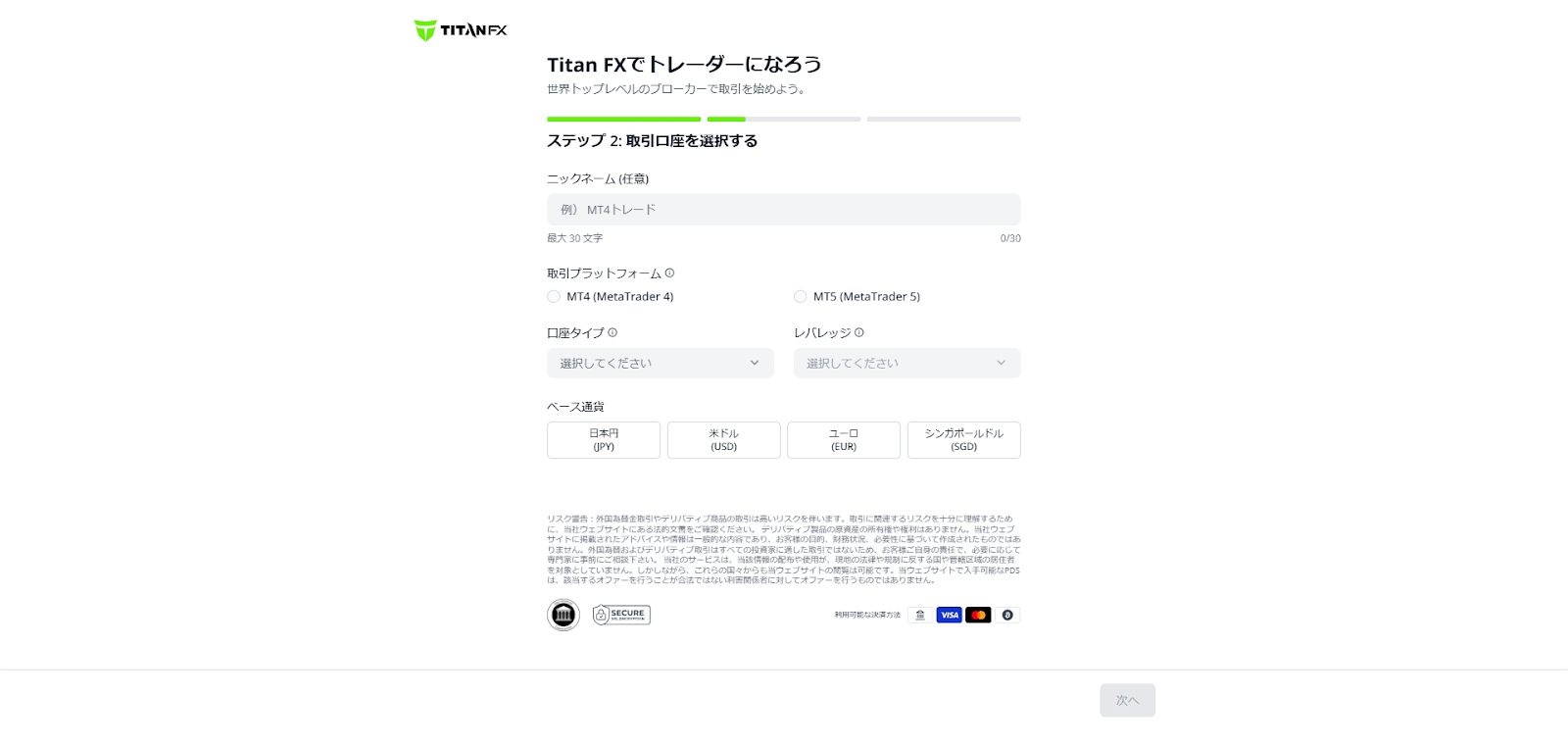This screenshot has height=744, width=1568.
Task: Open the account type dropdown
Action: coord(661,363)
